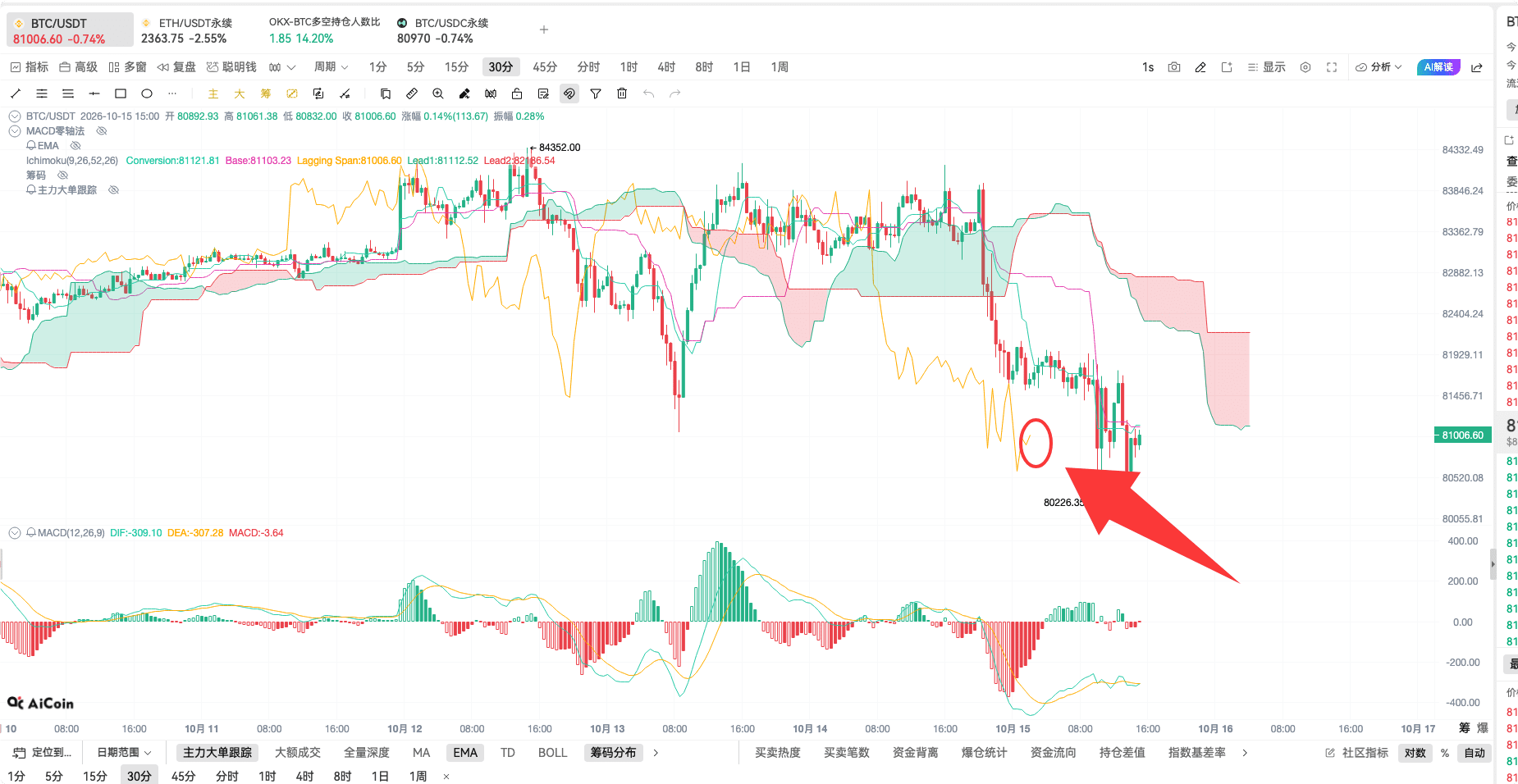1518x784 pixels.
Task: Click the horizontal line drawing tool
Action: [x=94, y=93]
